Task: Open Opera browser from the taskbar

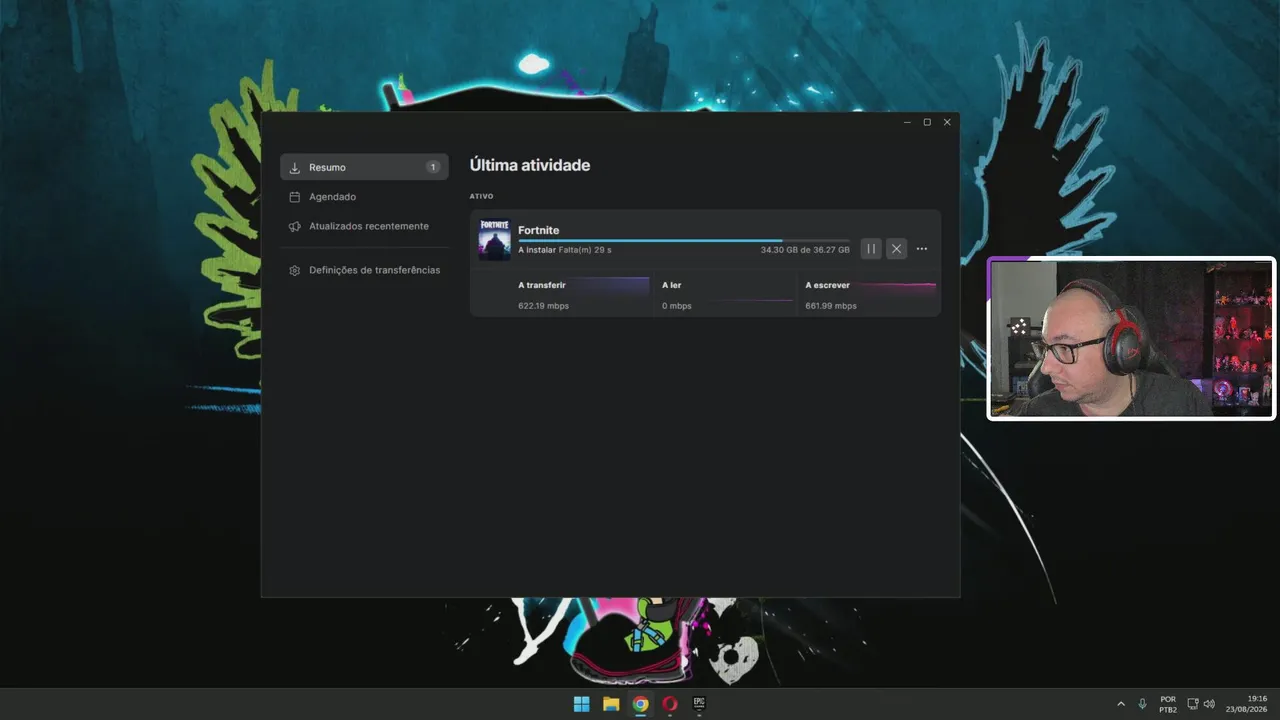Action: 670,704
